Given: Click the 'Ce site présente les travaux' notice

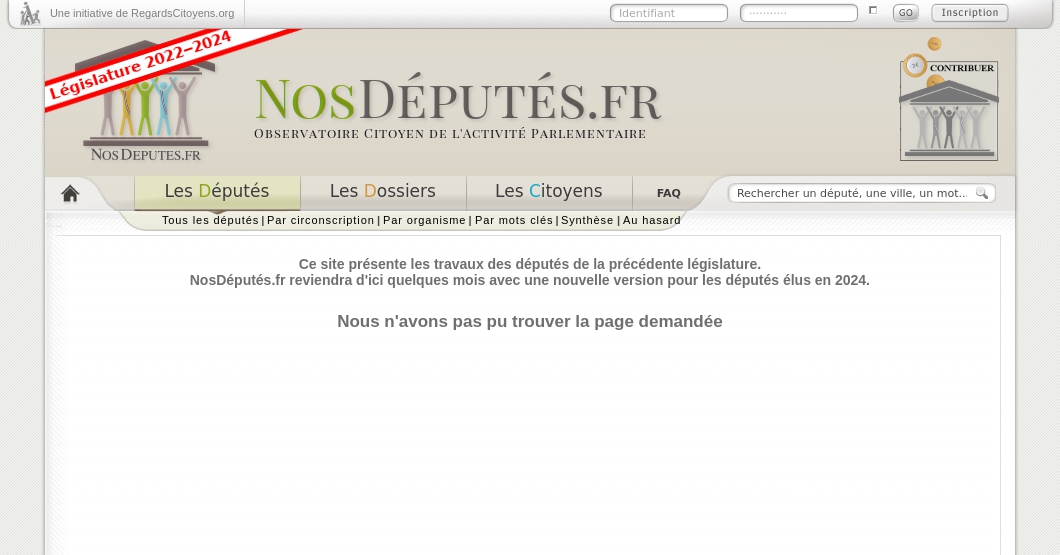Looking at the screenshot, I should click(530, 272).
